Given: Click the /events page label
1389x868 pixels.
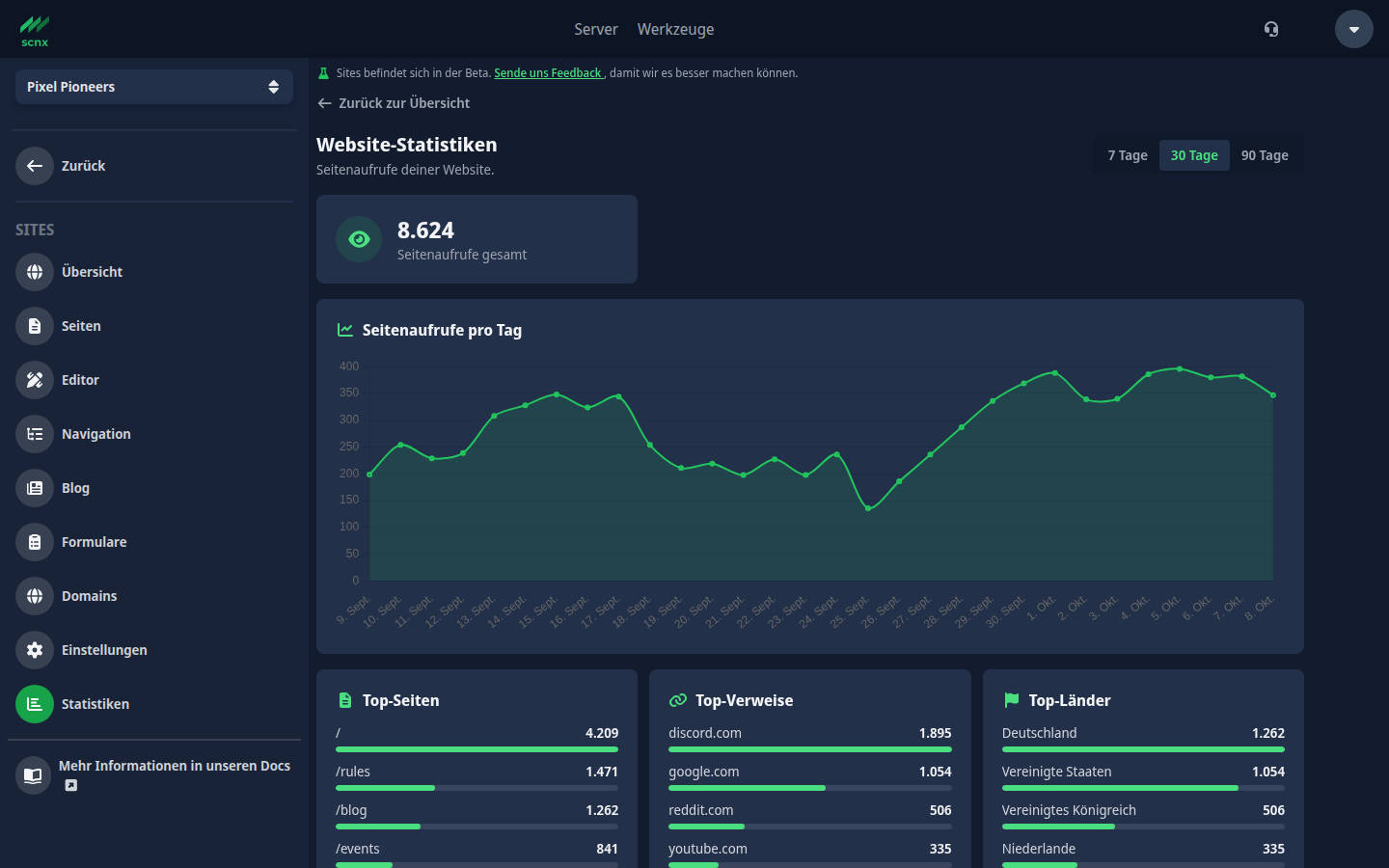Looking at the screenshot, I should tap(358, 849).
